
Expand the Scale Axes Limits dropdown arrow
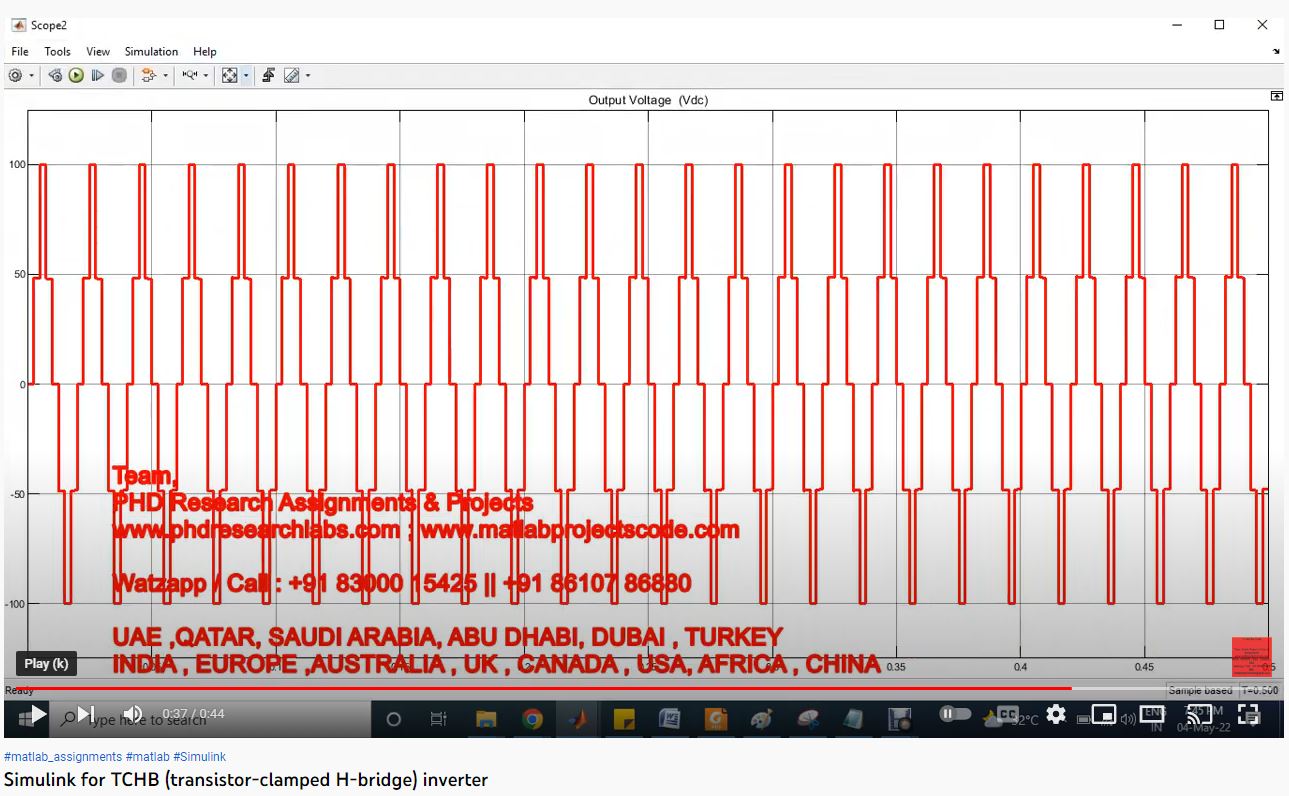tap(246, 75)
